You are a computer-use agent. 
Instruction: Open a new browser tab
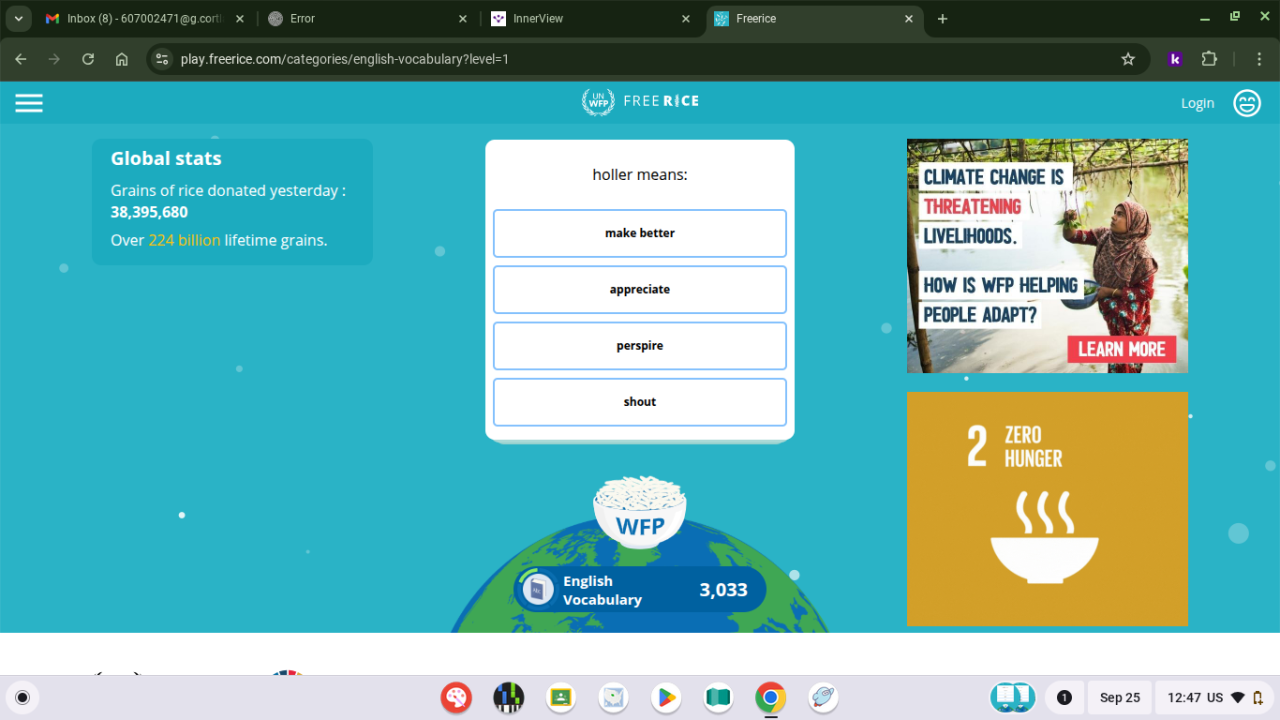(942, 19)
